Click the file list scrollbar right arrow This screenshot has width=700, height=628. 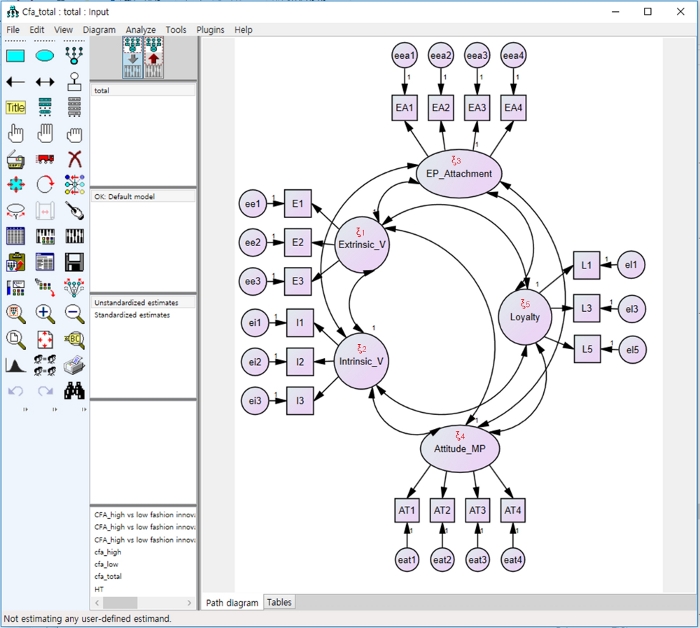pos(189,603)
